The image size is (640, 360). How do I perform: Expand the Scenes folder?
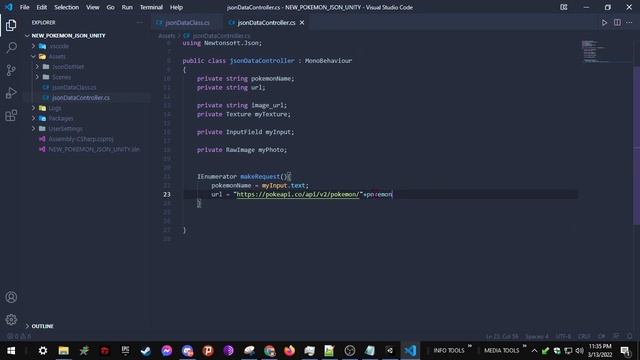click(62, 77)
